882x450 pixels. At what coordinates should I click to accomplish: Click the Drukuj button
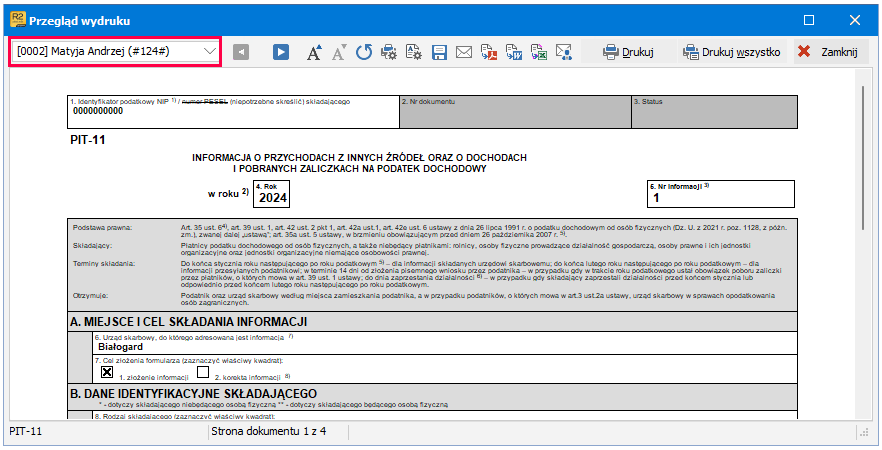coord(628,52)
